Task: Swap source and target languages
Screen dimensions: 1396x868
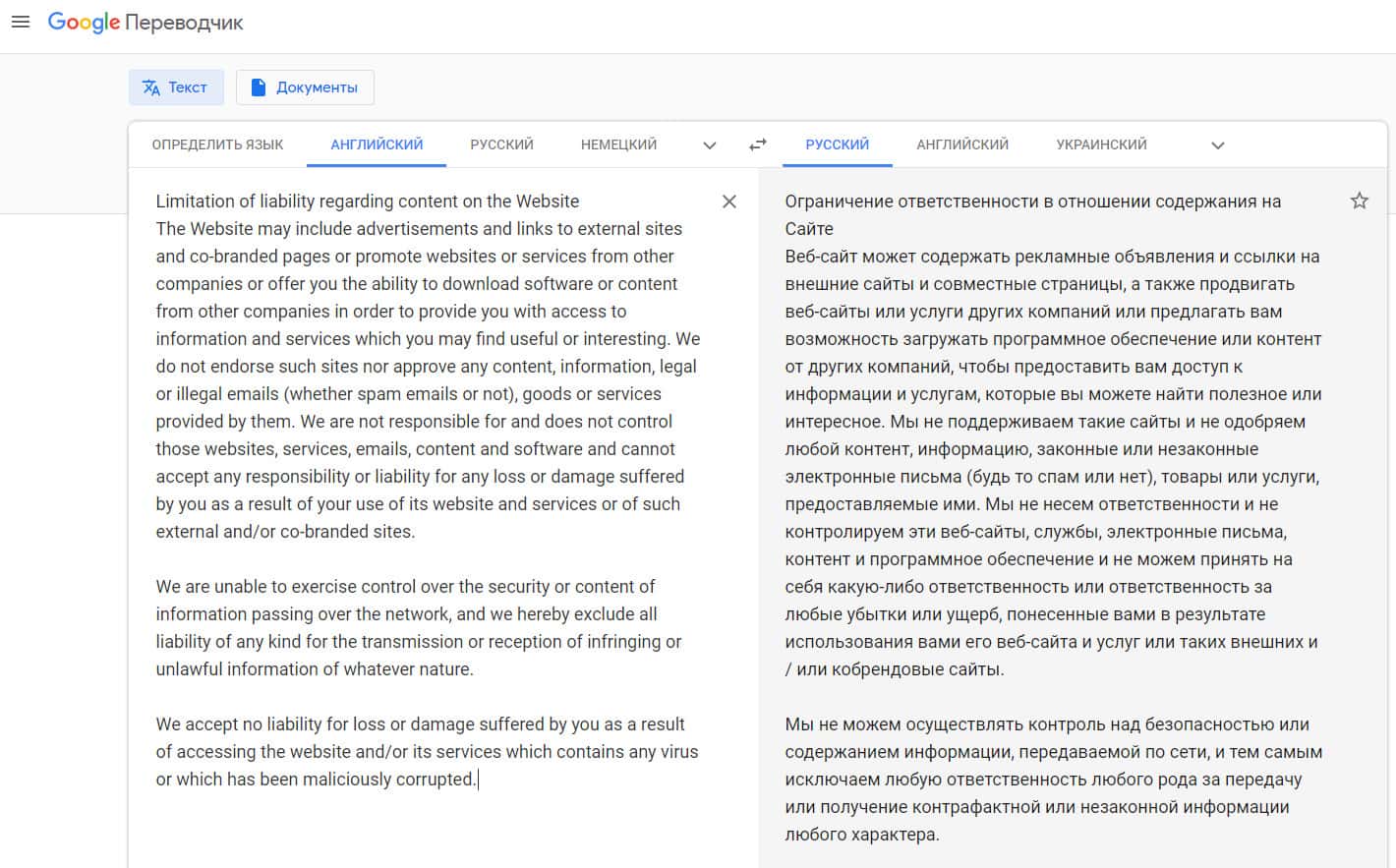Action: point(757,145)
